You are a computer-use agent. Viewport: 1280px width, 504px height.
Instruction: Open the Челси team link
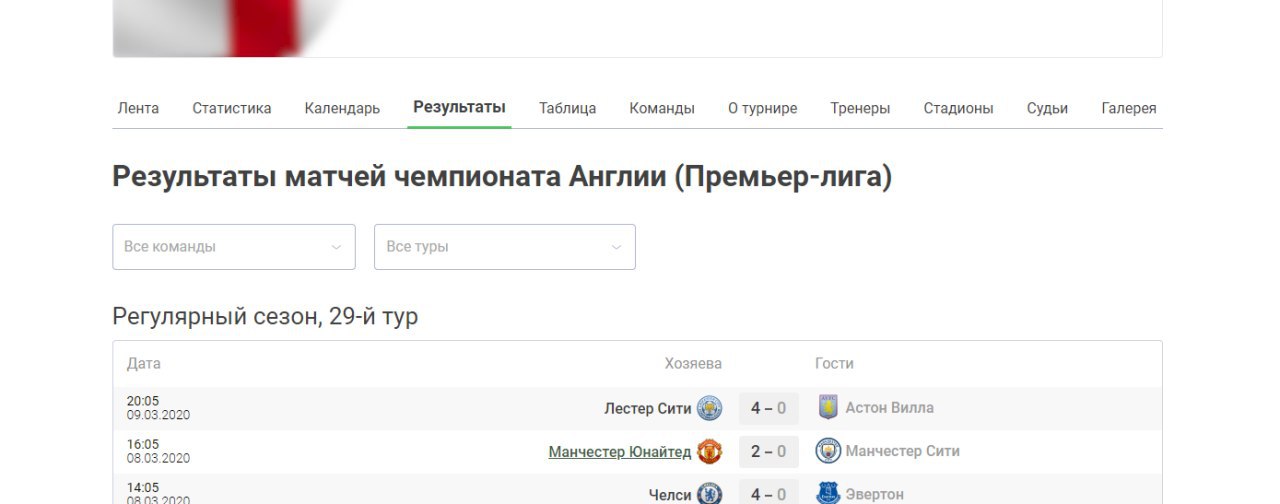click(670, 495)
